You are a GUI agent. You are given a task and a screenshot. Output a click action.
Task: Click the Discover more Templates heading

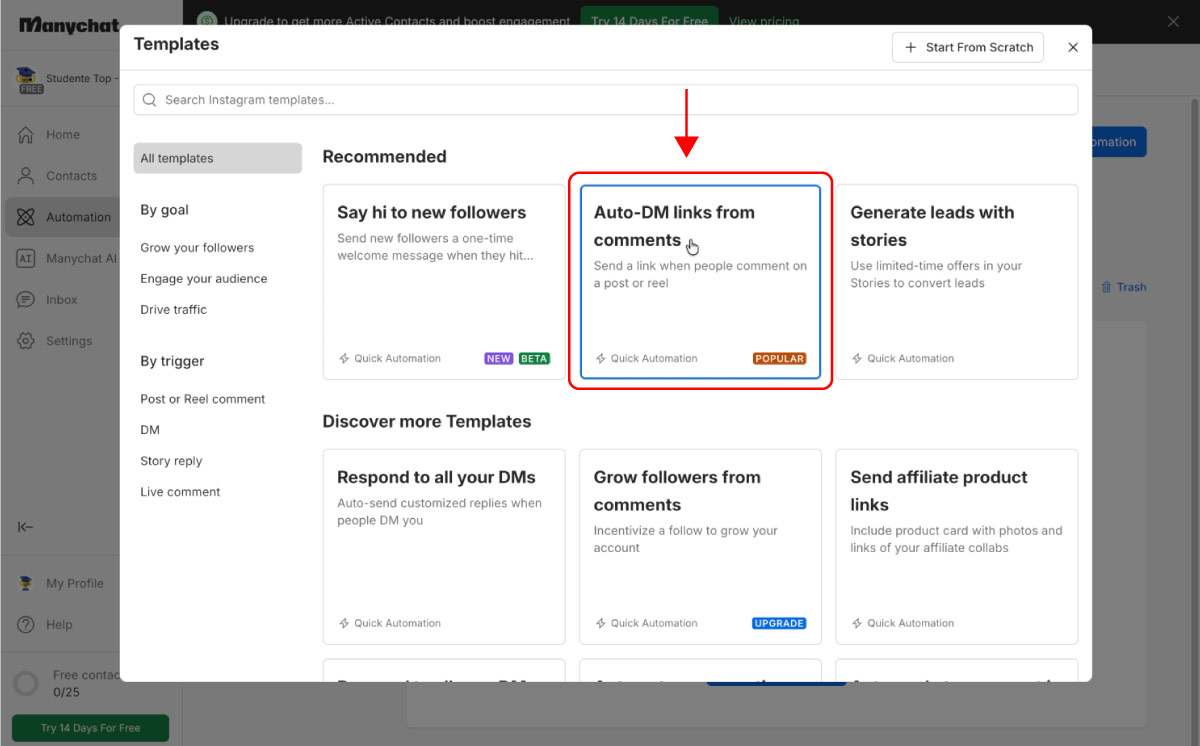(x=427, y=422)
